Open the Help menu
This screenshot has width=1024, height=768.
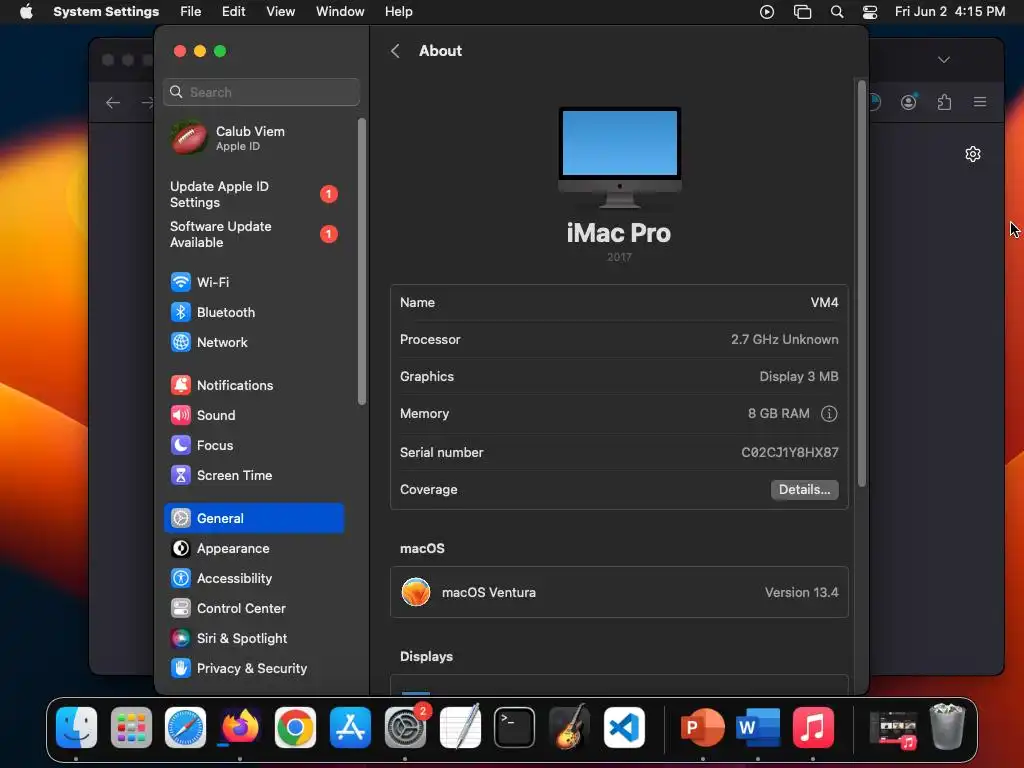pos(398,12)
